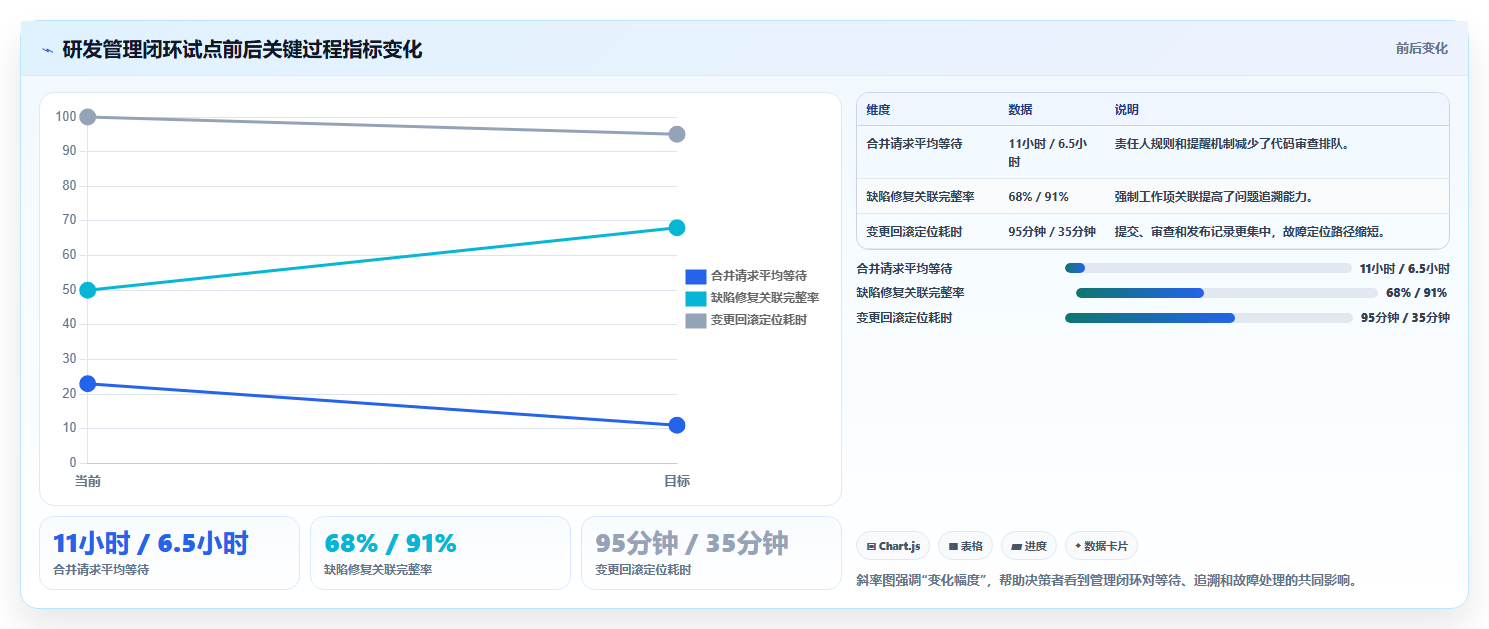Click the bar icon in 进度 chip
The width and height of the screenshot is (1489, 629).
1016,547
